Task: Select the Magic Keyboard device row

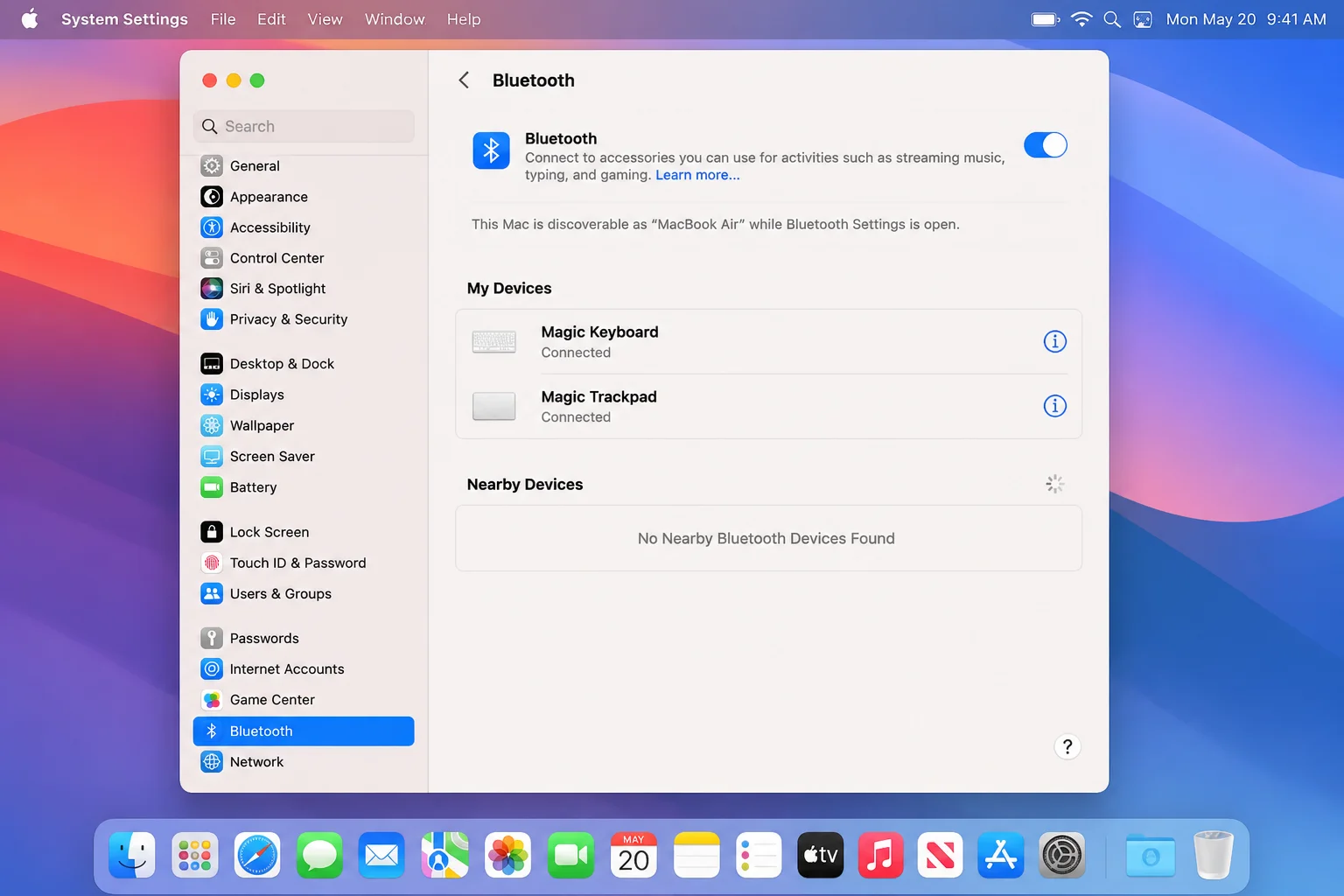Action: [768, 341]
